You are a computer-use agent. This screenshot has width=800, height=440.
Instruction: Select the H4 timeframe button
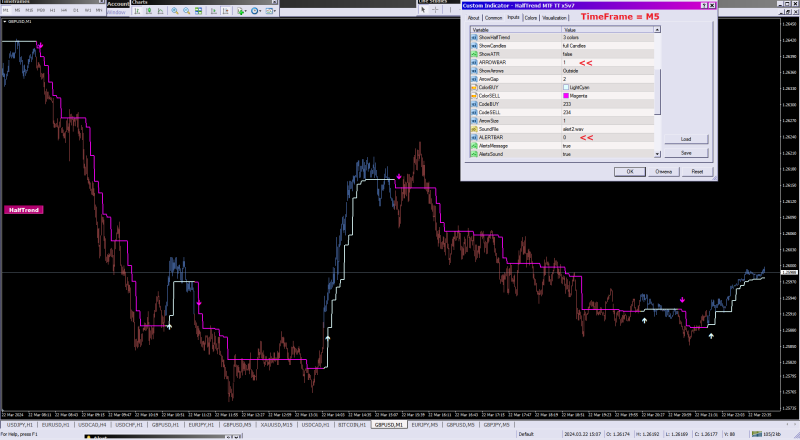coord(64,10)
